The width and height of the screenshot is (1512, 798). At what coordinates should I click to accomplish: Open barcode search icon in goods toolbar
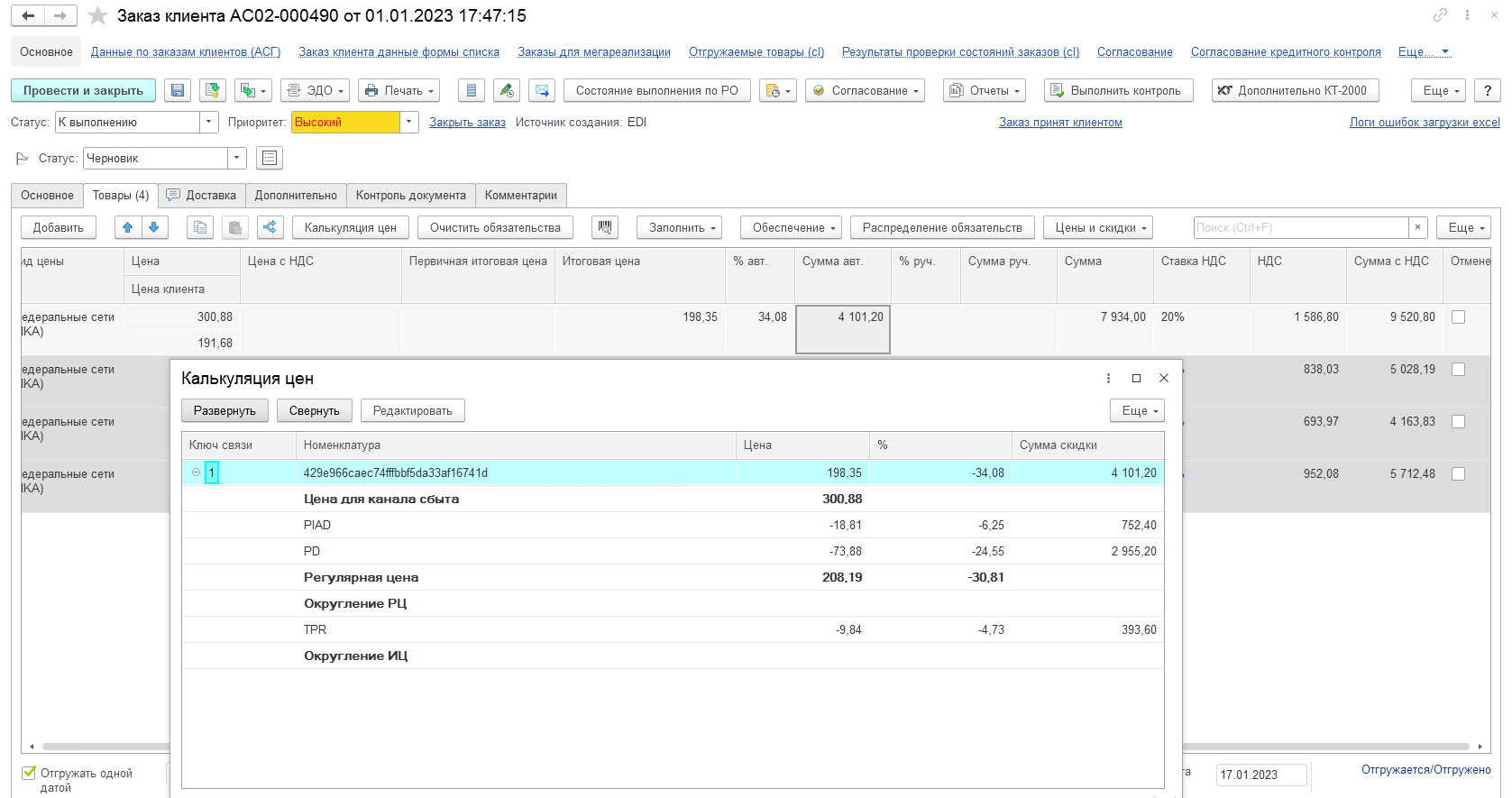[x=605, y=227]
